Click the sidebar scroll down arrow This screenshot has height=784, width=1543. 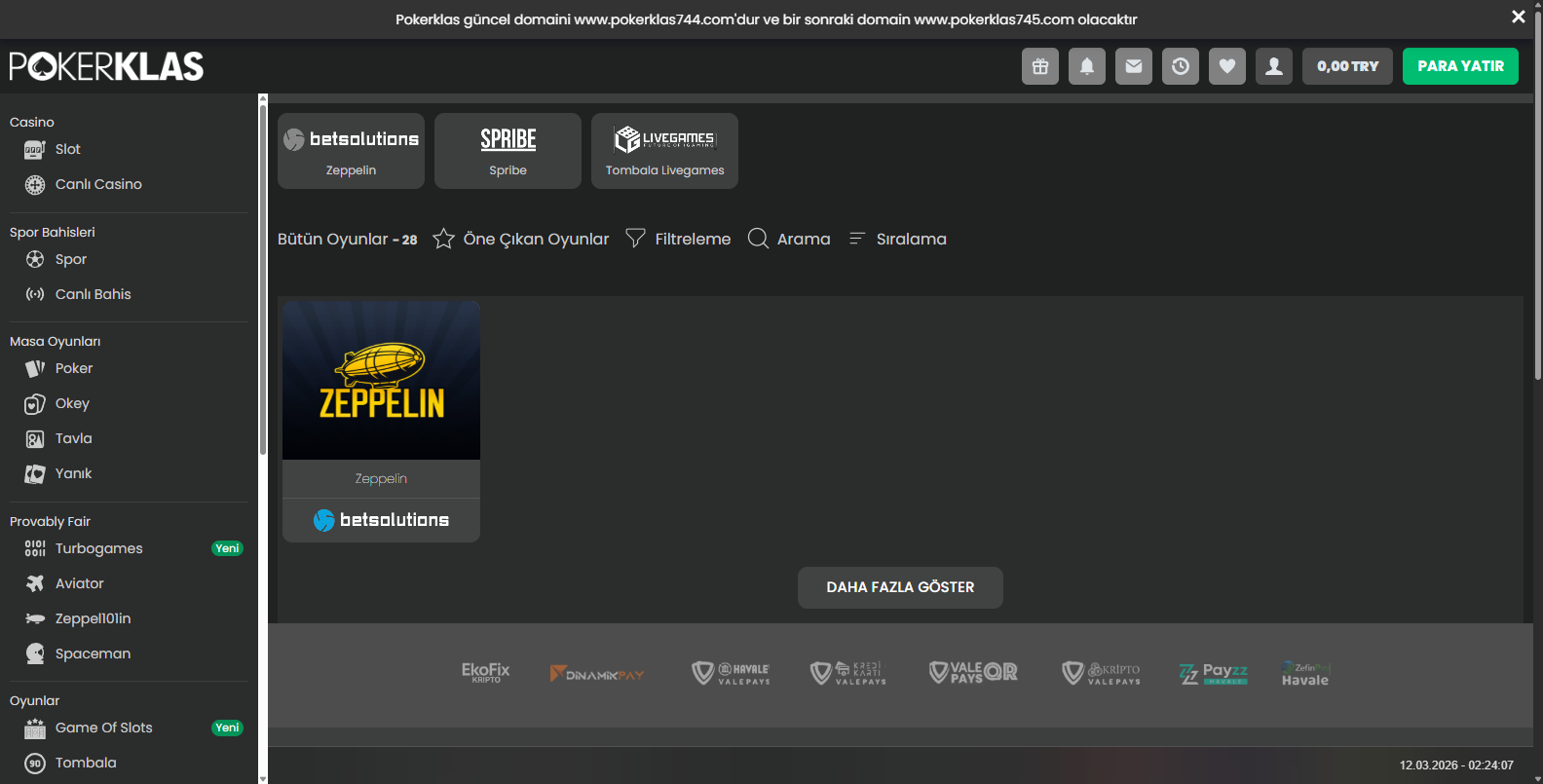coord(263,779)
